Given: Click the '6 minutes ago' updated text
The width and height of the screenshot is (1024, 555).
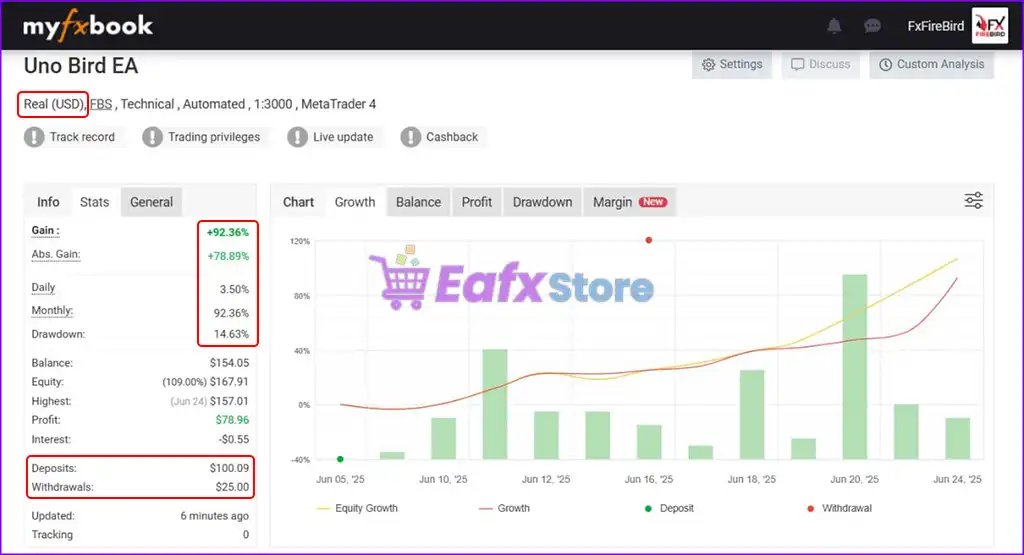Looking at the screenshot, I should [x=214, y=516].
